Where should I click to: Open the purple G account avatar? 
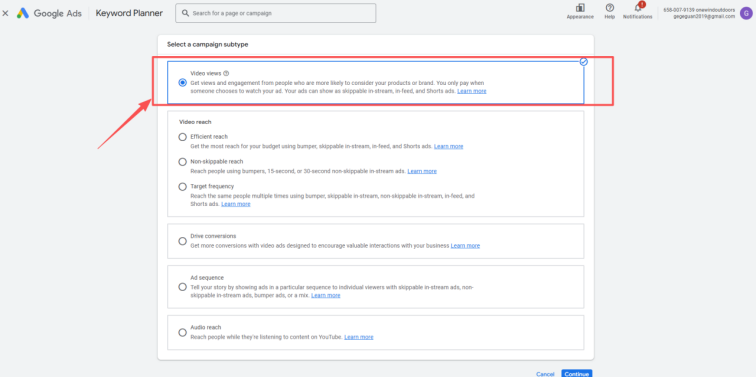(745, 13)
